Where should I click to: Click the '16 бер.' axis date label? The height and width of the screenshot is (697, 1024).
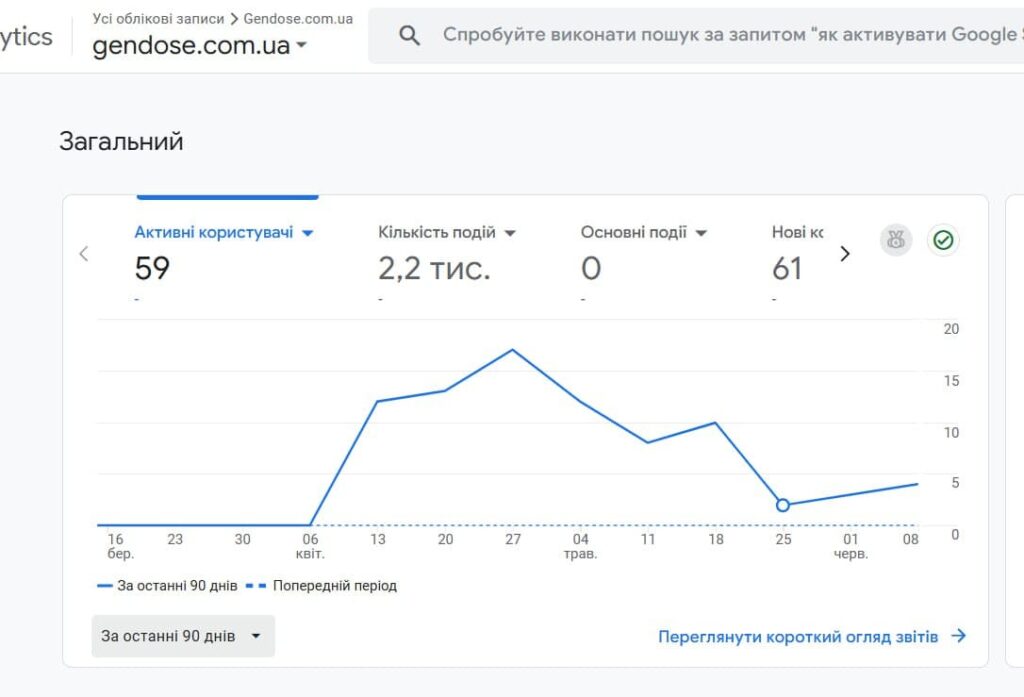point(120,546)
